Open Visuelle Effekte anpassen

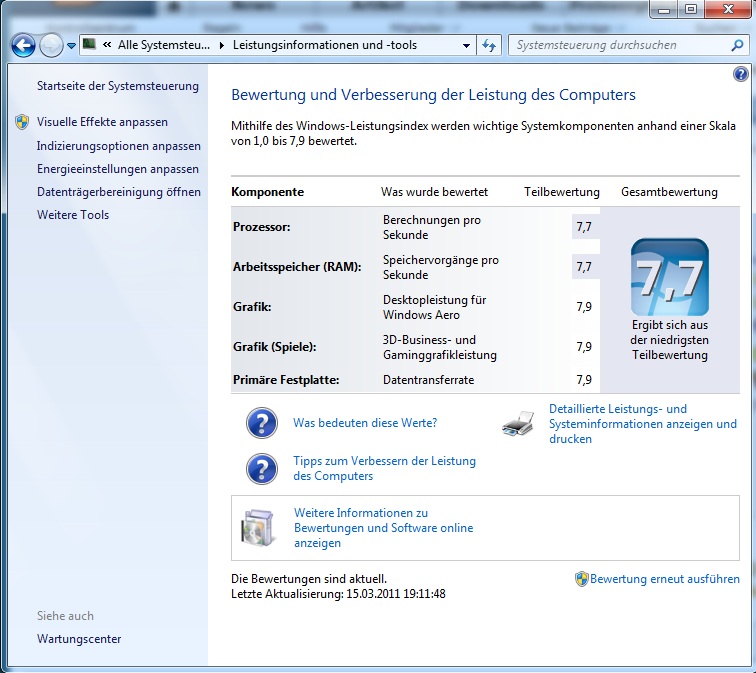(x=102, y=122)
